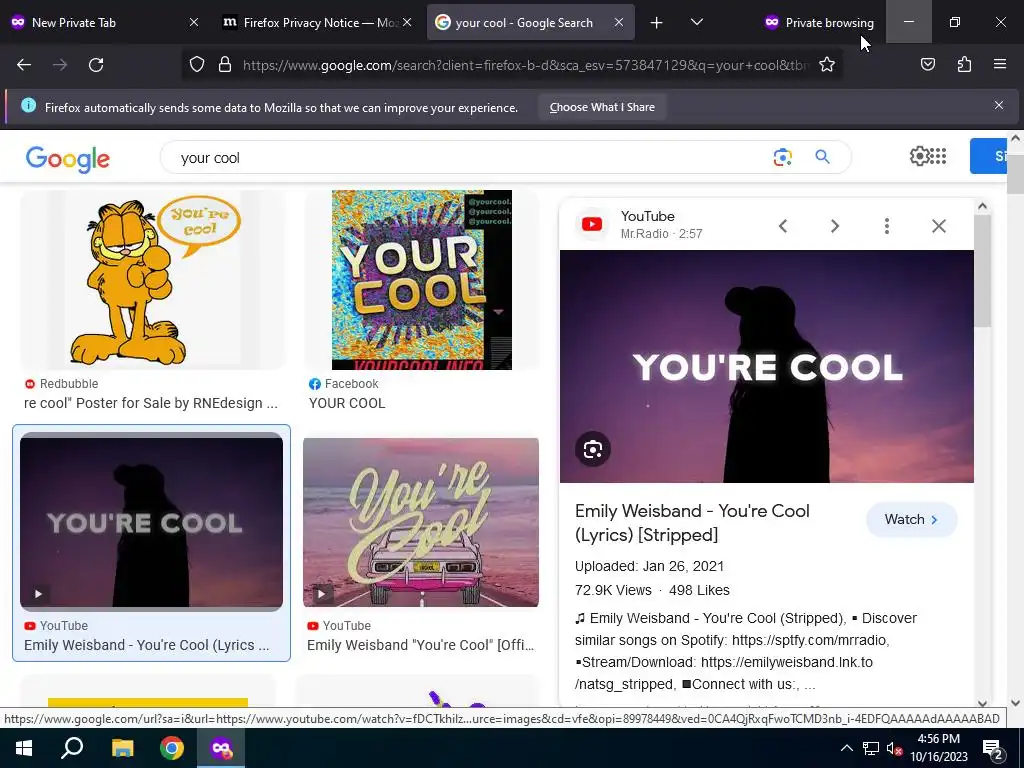1024x768 pixels.
Task: Open the large You're Cool preview image
Action: click(766, 366)
